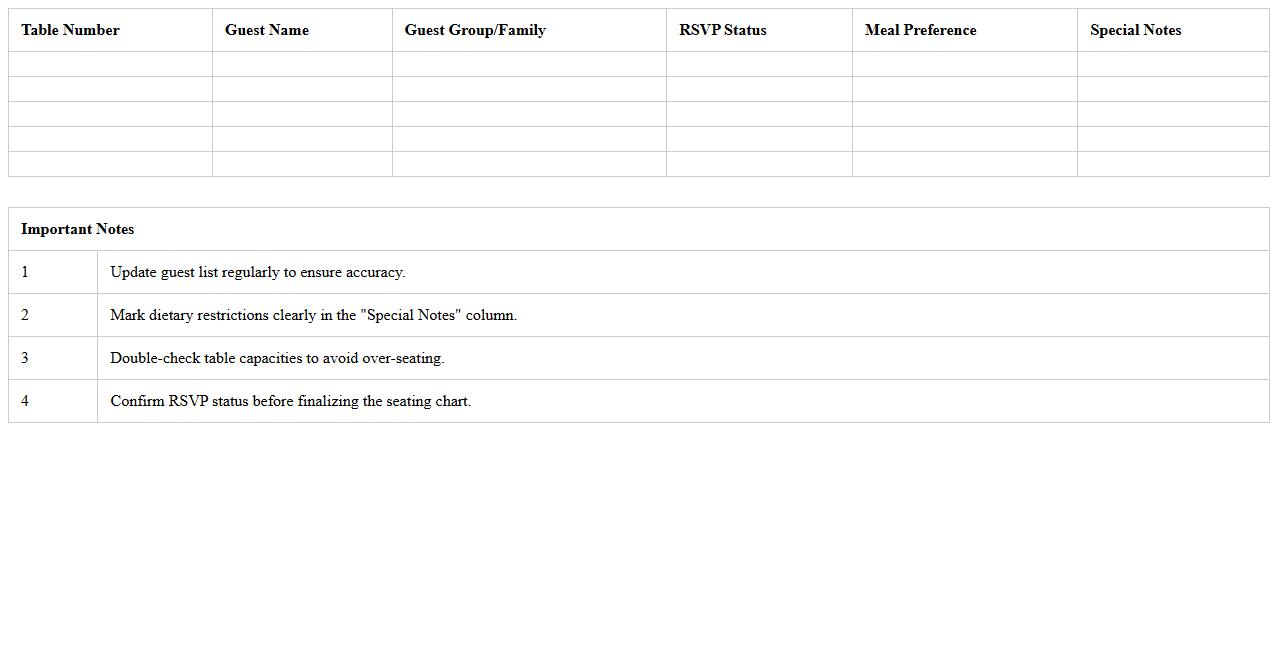Image resolution: width=1278 pixels, height=650 pixels.
Task: Select the double-check table capacities note
Action: (x=277, y=358)
